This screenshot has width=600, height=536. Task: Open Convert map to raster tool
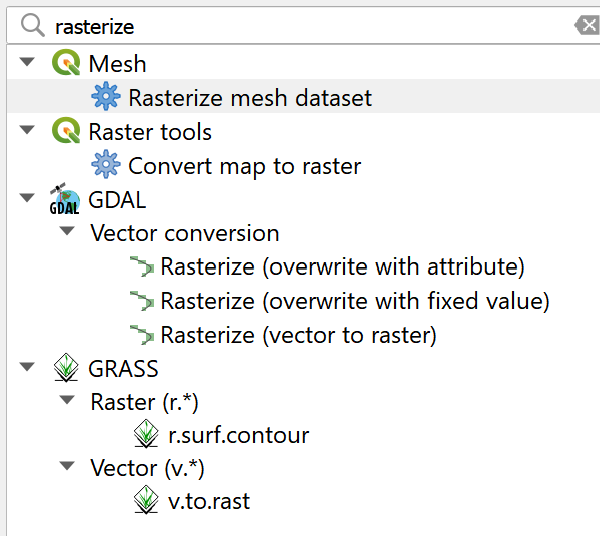[244, 166]
